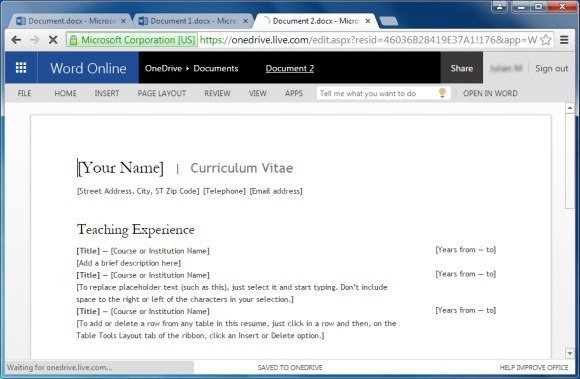Open the Office app launcher grid
580x379 pixels.
point(21,68)
